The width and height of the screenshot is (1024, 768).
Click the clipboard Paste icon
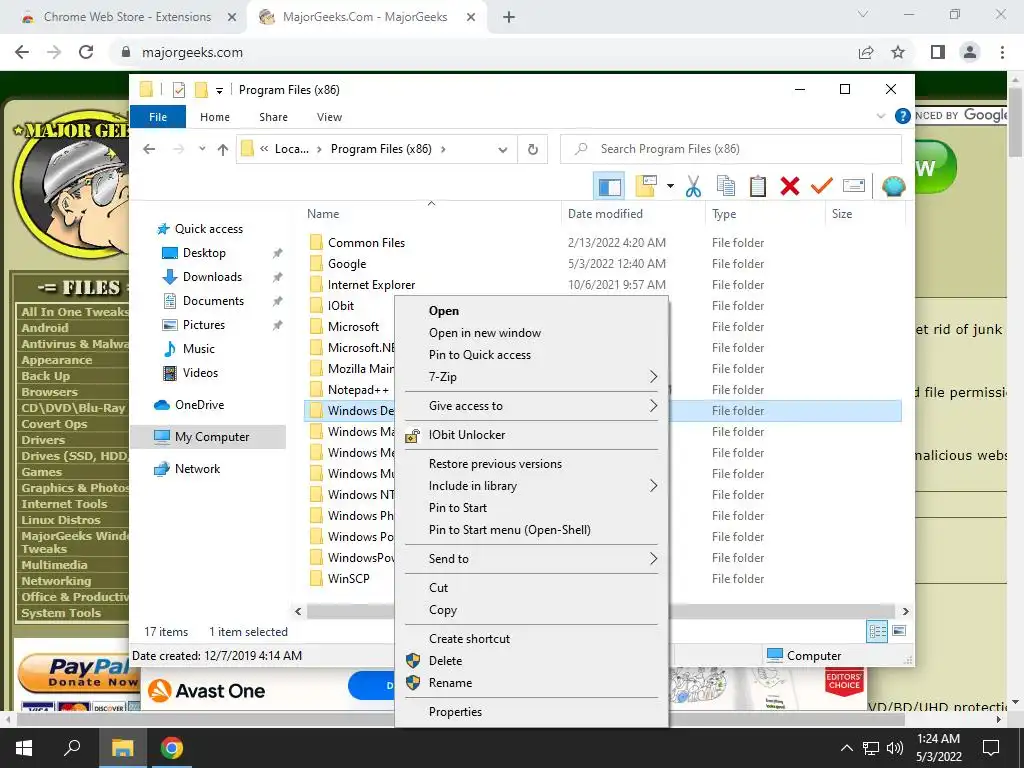tap(758, 187)
